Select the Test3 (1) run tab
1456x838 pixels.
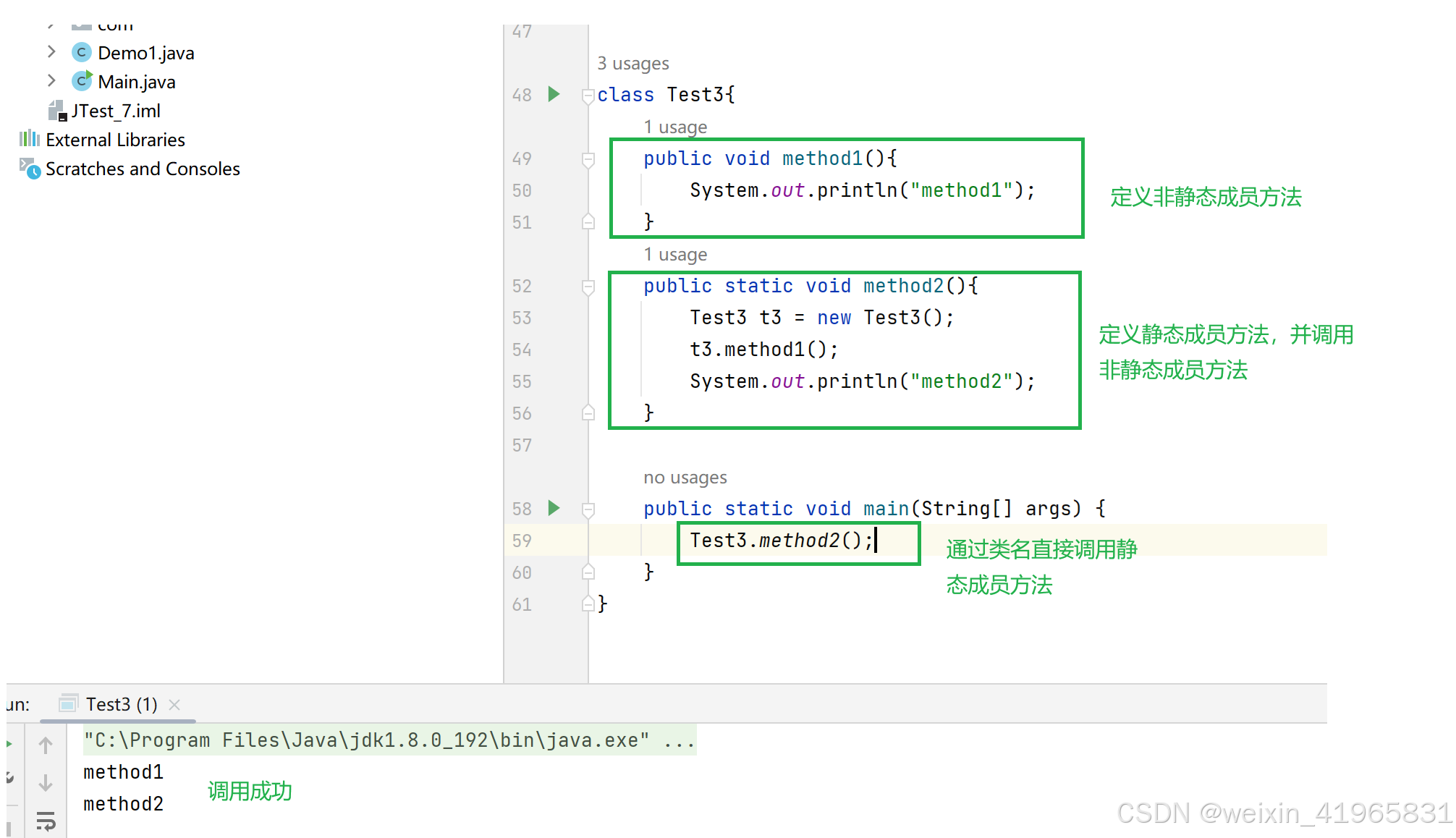coord(121,704)
